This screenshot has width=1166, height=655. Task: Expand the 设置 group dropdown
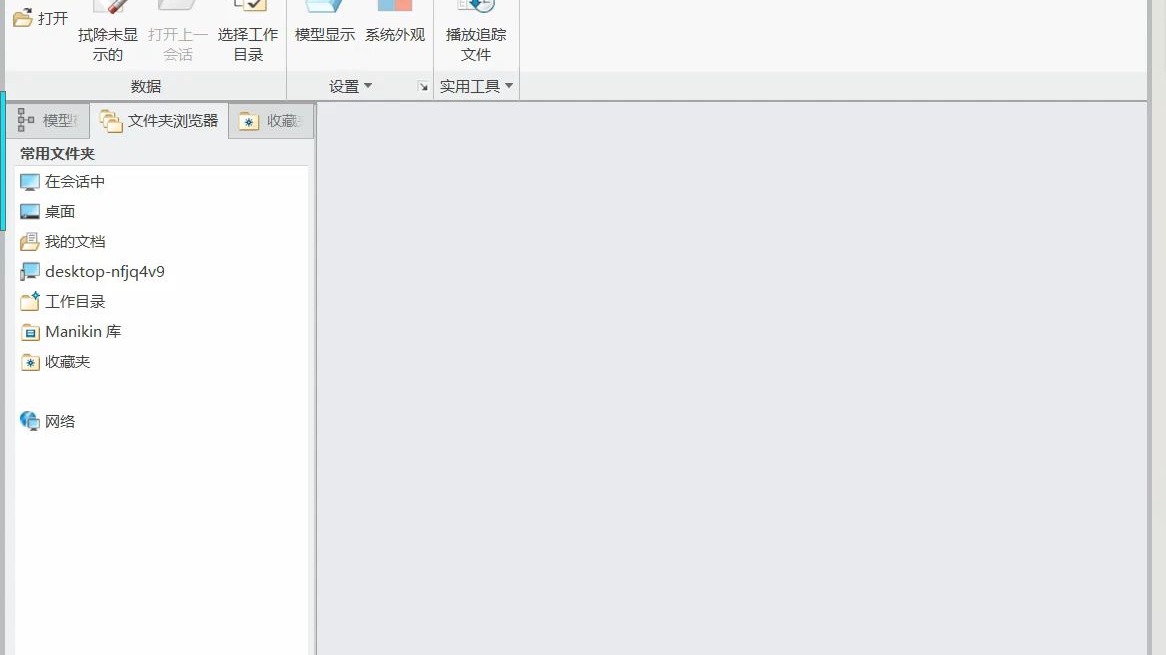coord(350,87)
